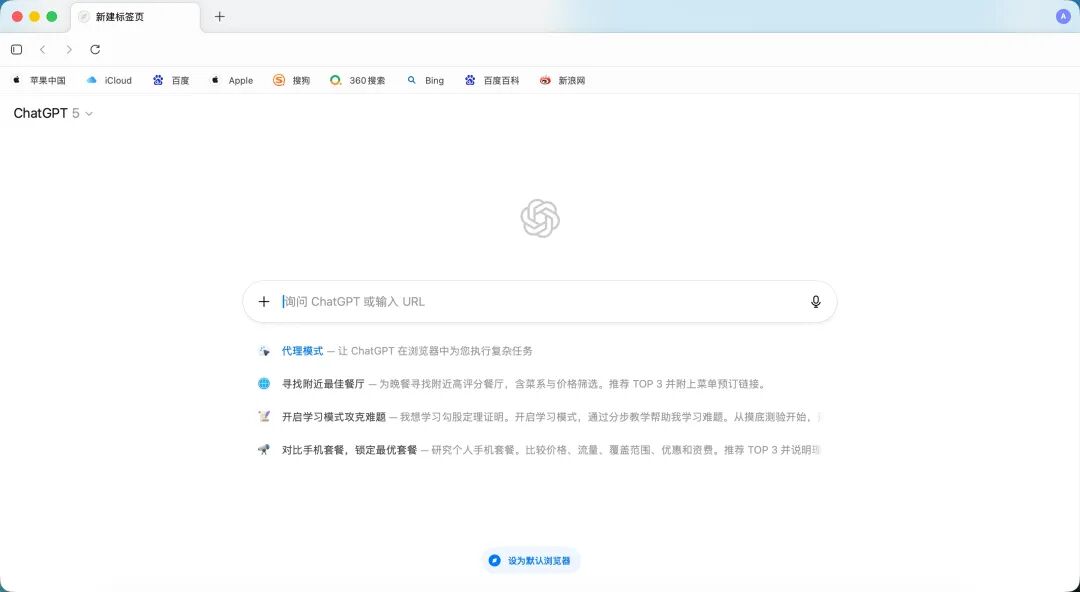The height and width of the screenshot is (592, 1080).
Task: Open a new tab with the plus button
Action: [x=219, y=16]
